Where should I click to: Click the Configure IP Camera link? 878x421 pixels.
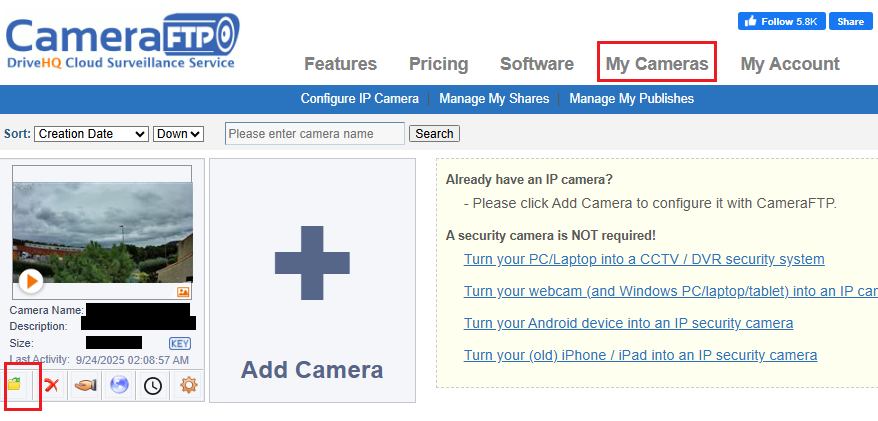[x=359, y=99]
